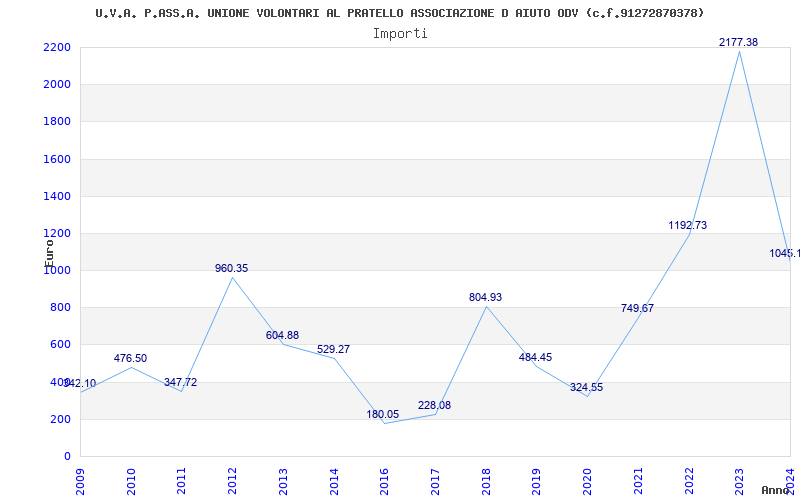Select the 2023 x-axis year label
This screenshot has height=500, width=800.
coord(739,481)
